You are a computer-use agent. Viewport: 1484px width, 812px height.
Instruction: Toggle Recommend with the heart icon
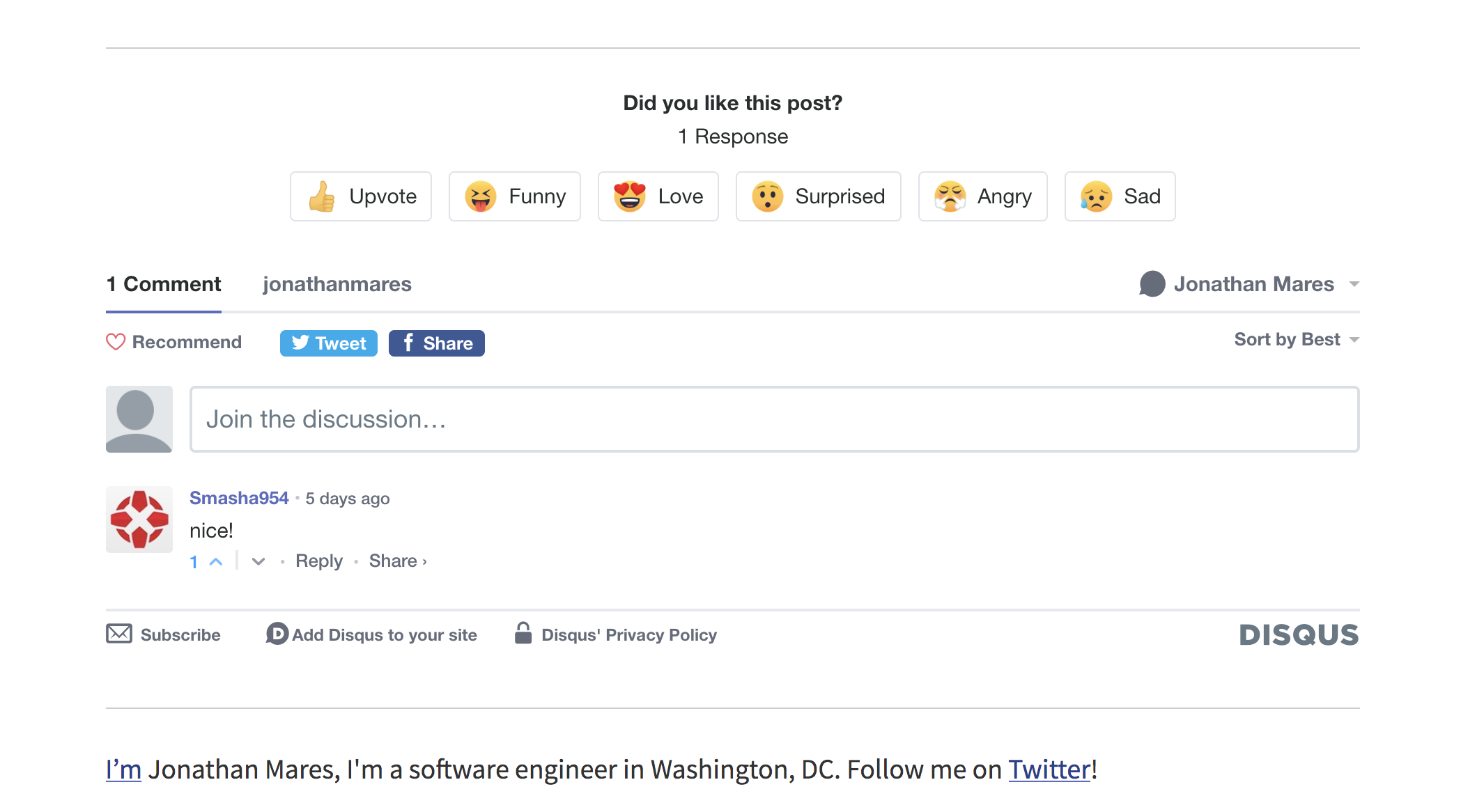coord(116,341)
